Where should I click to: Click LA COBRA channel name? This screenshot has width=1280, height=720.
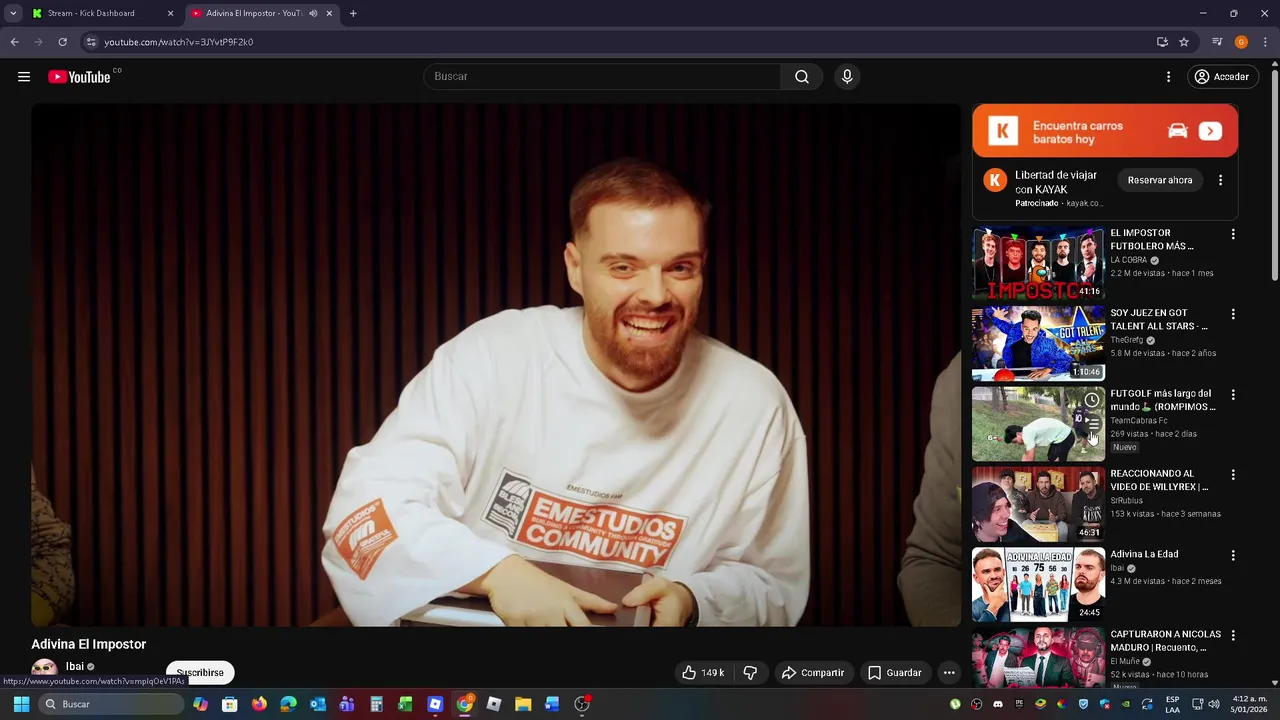point(1128,260)
